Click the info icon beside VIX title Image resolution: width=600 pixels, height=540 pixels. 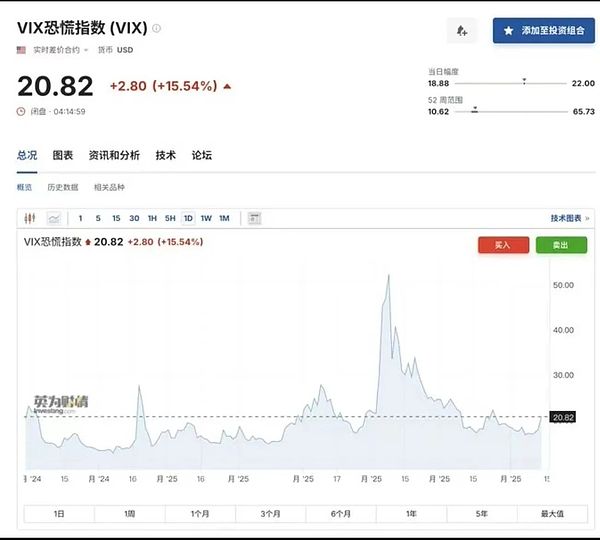[x=156, y=28]
